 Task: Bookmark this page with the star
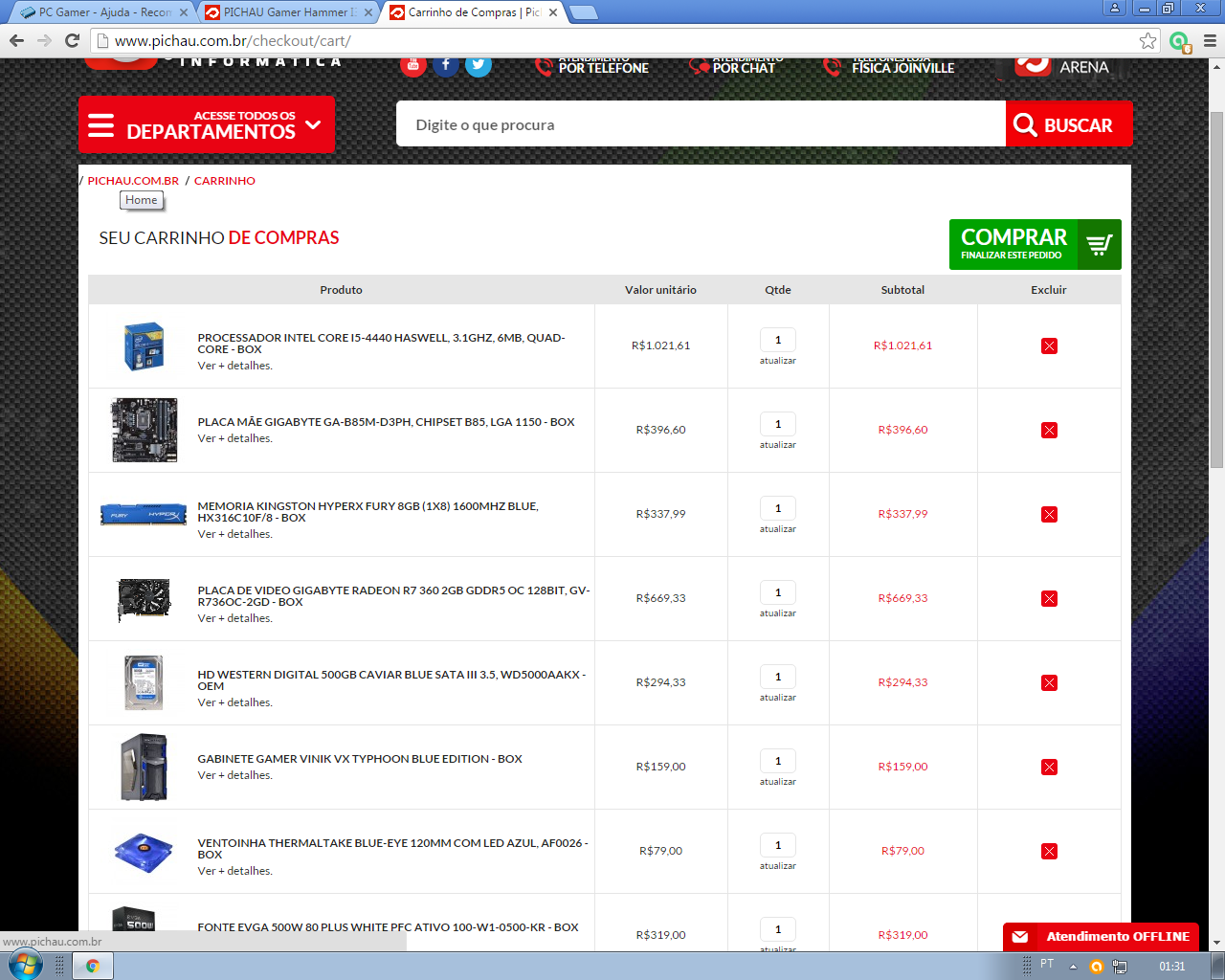pos(1147,40)
